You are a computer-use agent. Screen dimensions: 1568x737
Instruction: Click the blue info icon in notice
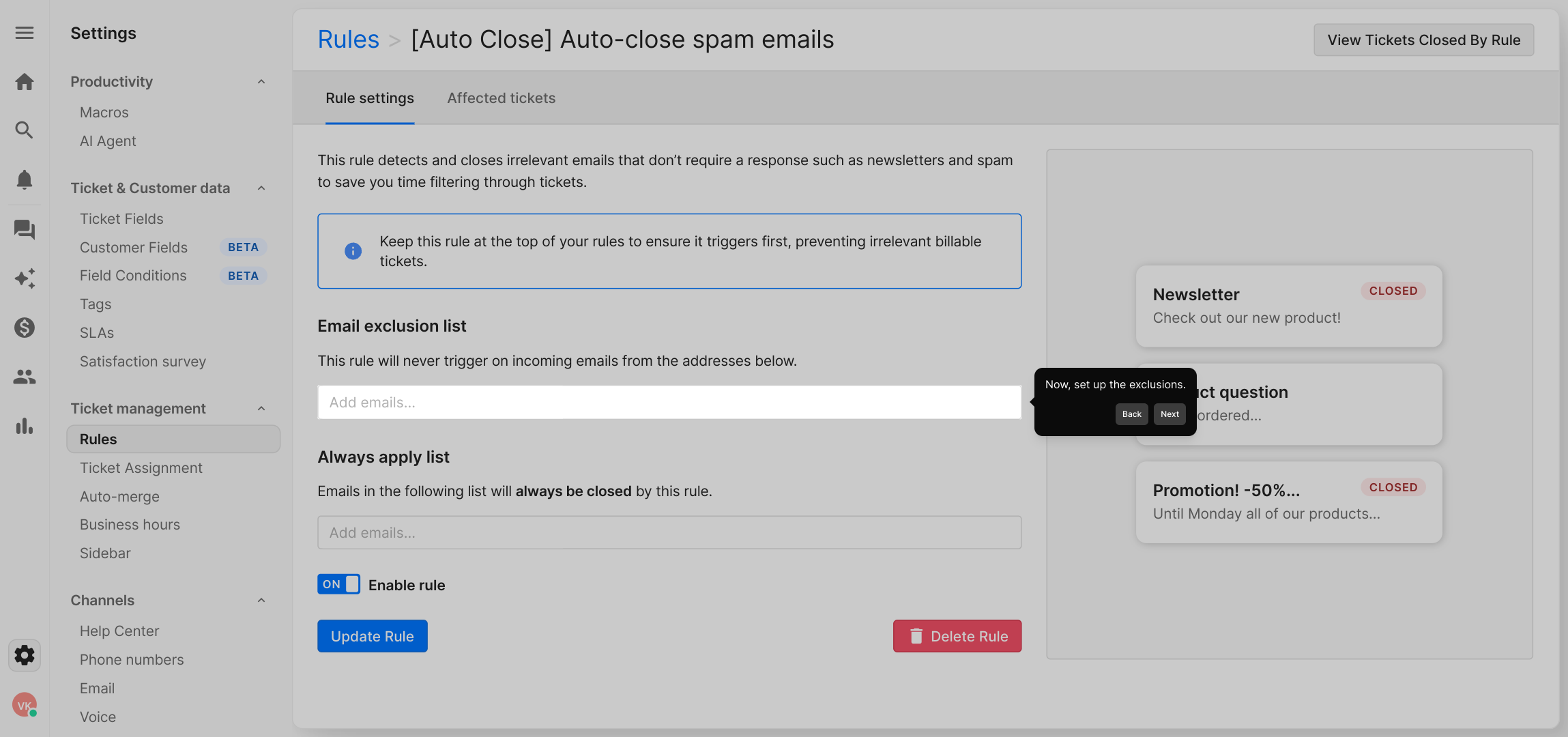tap(353, 251)
